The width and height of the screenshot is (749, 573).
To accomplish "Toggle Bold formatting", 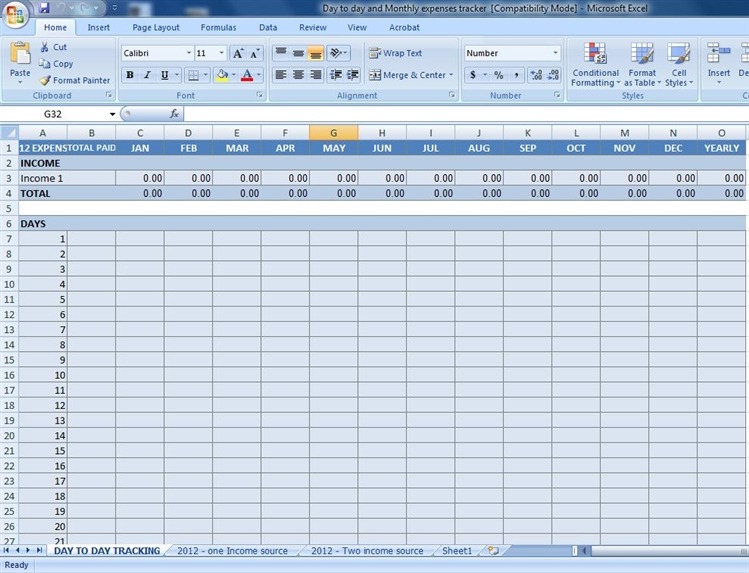I will (130, 75).
